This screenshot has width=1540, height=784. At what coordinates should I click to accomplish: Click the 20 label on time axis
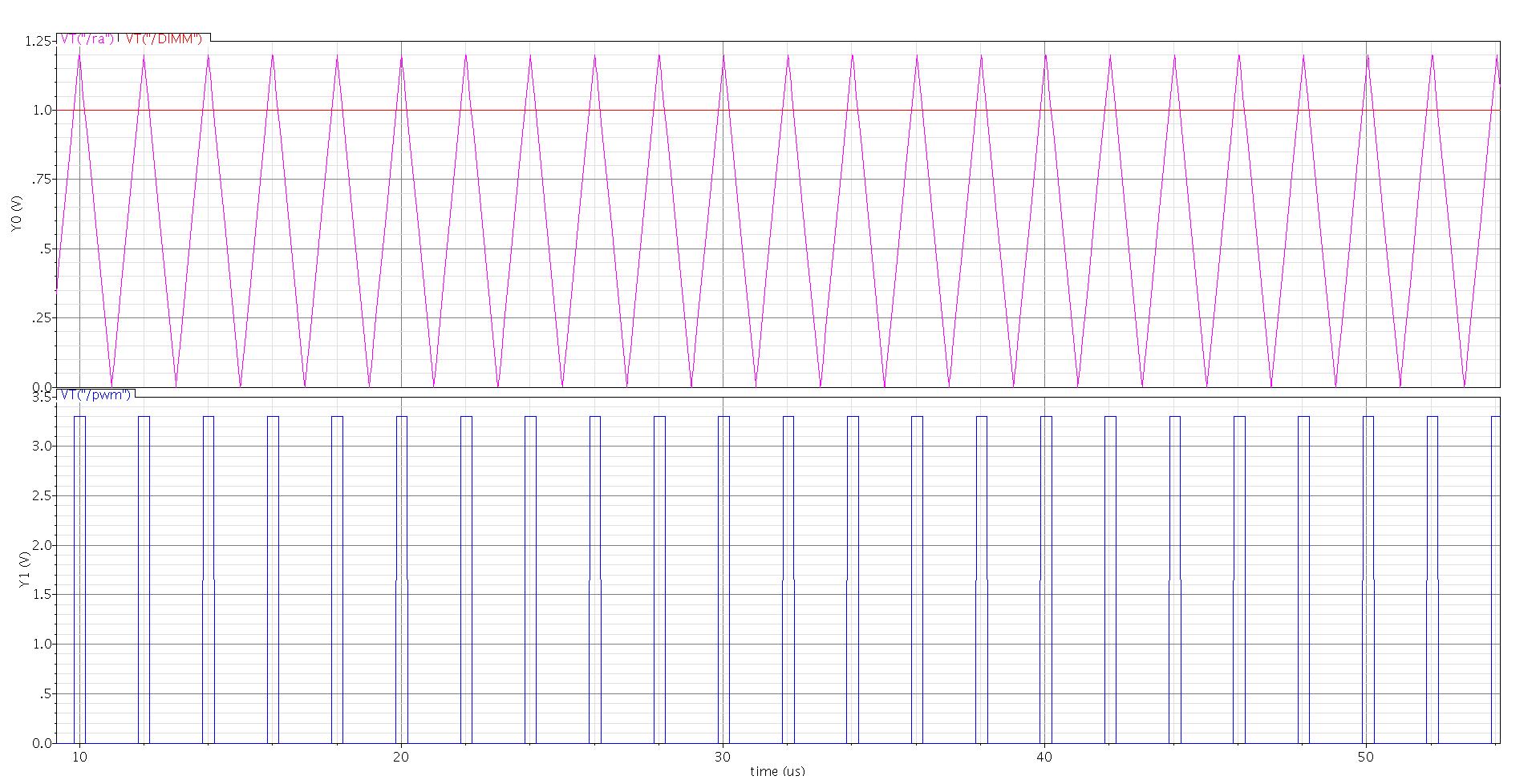(401, 758)
